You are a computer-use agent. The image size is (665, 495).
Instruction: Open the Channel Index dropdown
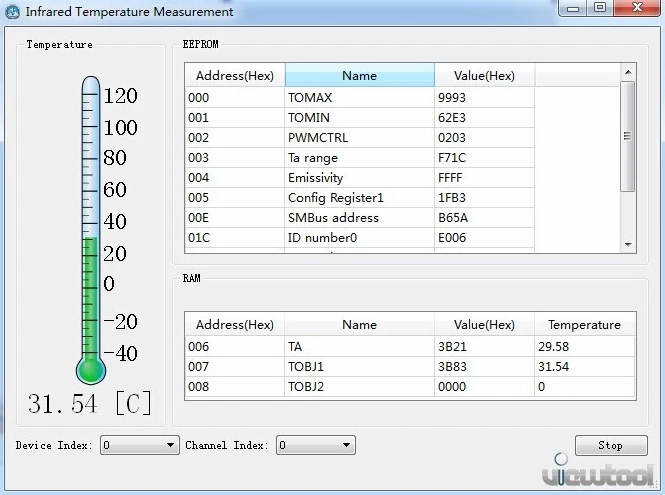(x=316, y=445)
